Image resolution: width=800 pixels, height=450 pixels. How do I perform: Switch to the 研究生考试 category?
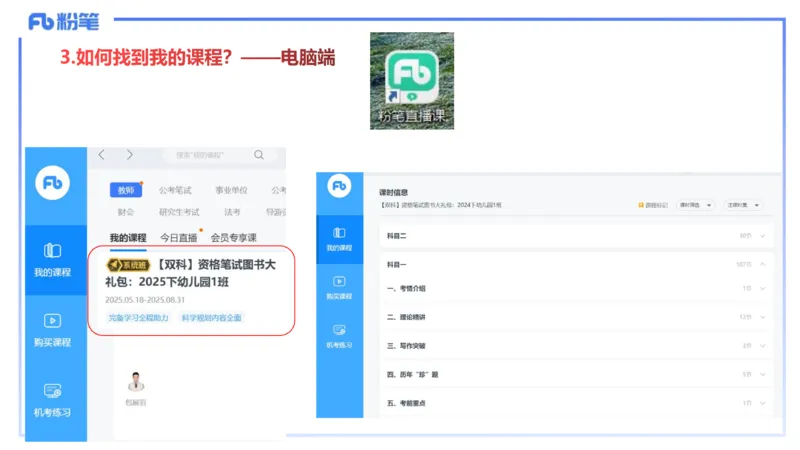pos(179,212)
